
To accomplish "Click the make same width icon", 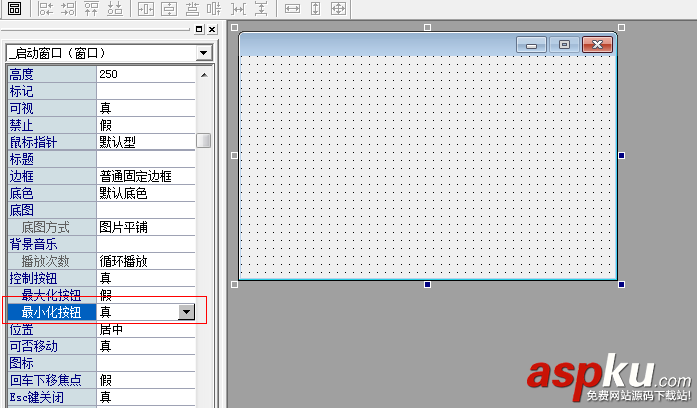I will 292,8.
